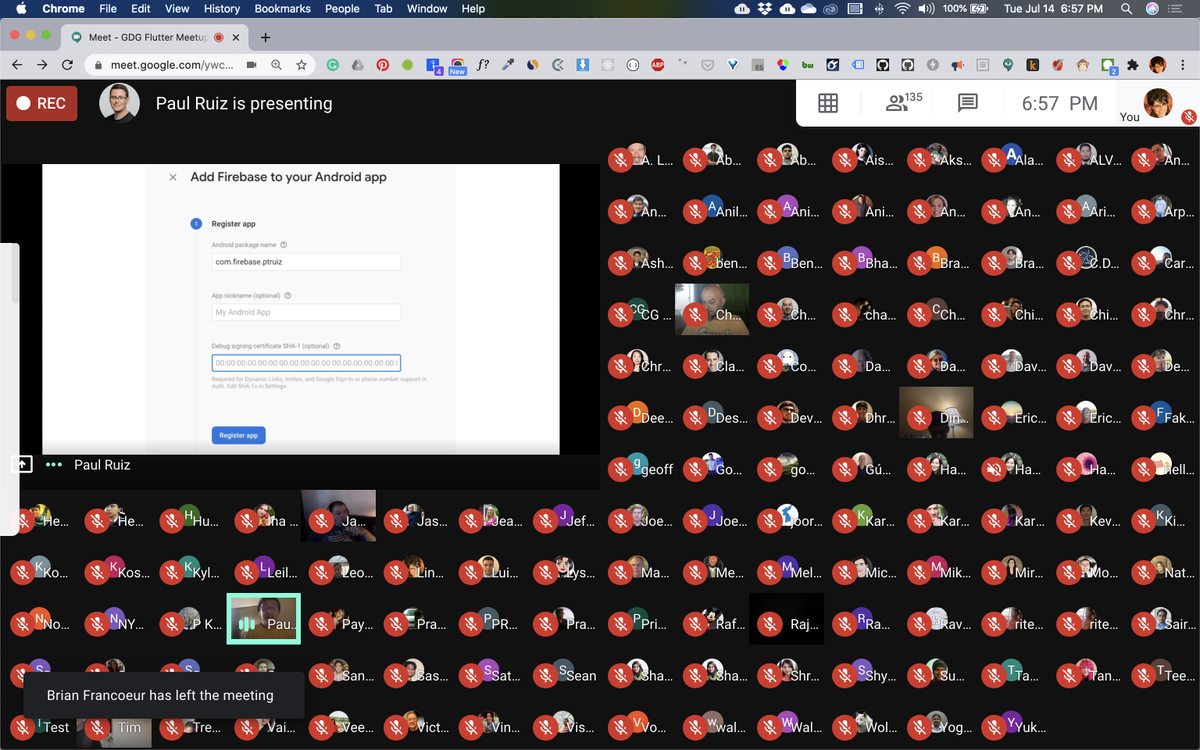Click the Pinterest extension icon
1200x750 pixels.
pos(382,65)
